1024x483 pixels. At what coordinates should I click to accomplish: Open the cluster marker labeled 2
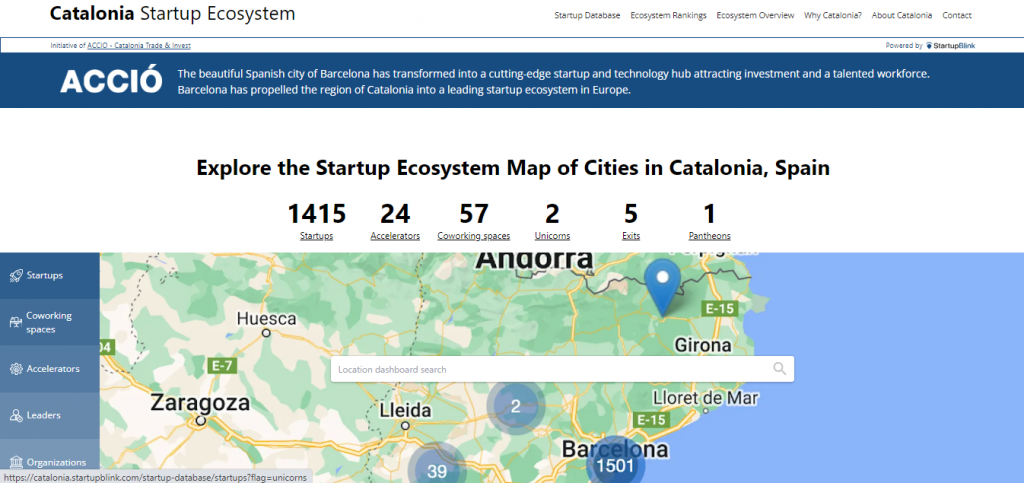click(x=515, y=405)
